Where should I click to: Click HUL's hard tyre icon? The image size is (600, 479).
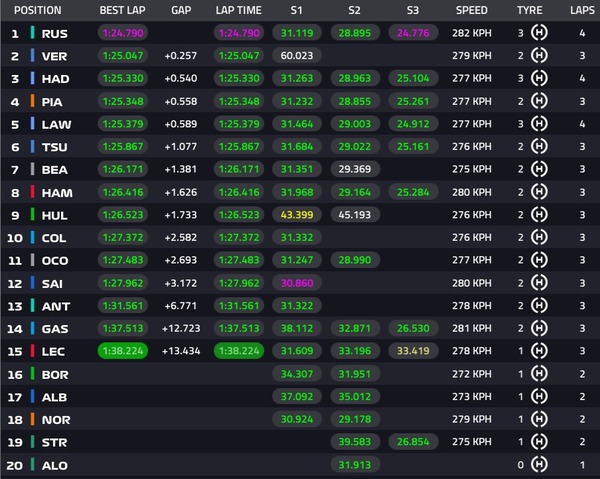[x=539, y=215]
